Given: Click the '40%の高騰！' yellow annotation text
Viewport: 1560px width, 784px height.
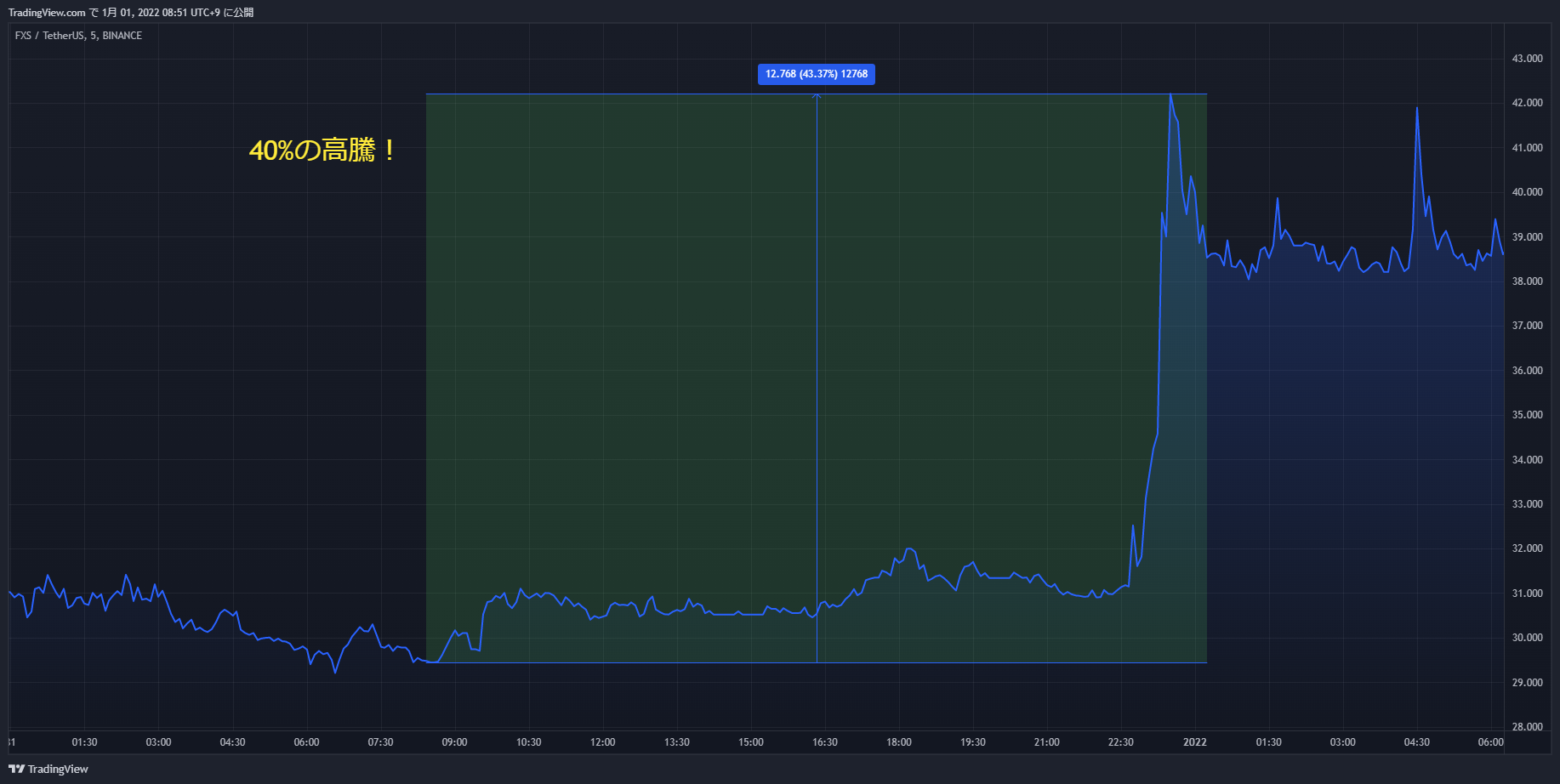Looking at the screenshot, I should (323, 151).
